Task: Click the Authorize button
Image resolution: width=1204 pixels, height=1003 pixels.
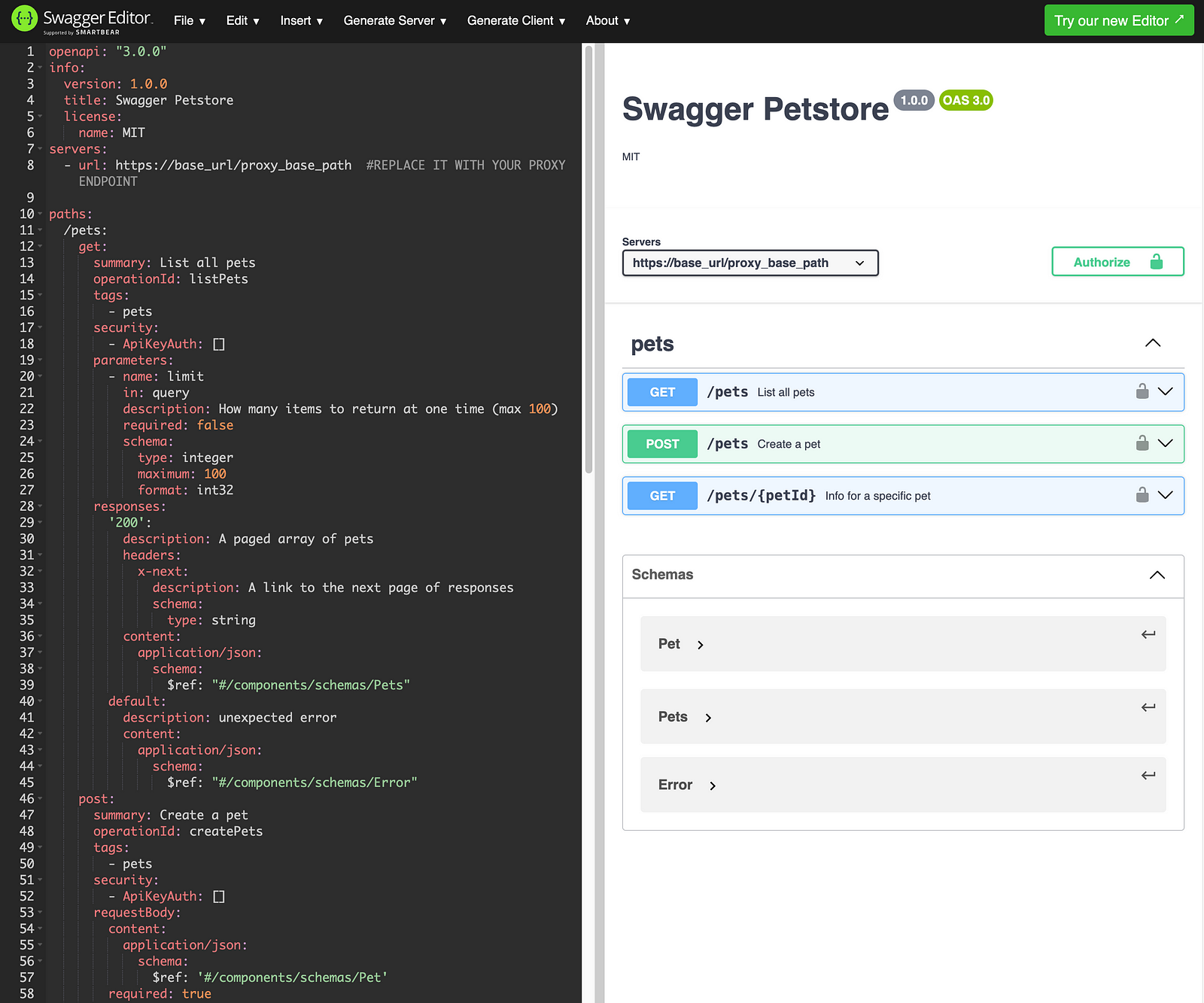Action: pos(1117,261)
